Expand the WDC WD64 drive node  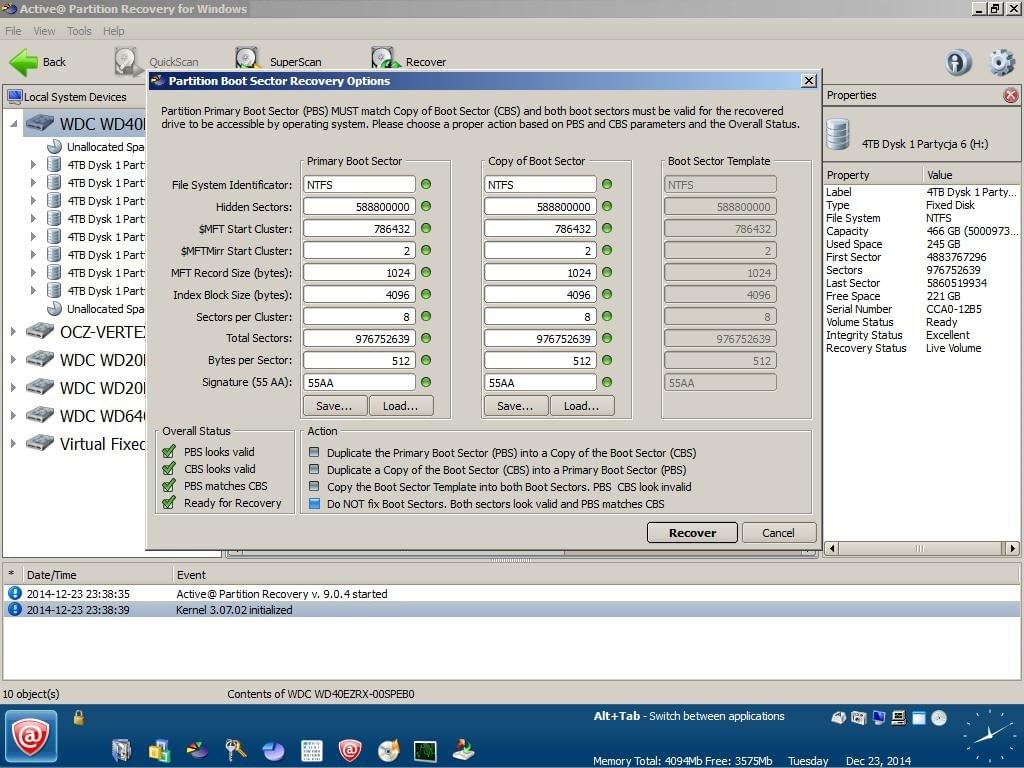(13, 415)
